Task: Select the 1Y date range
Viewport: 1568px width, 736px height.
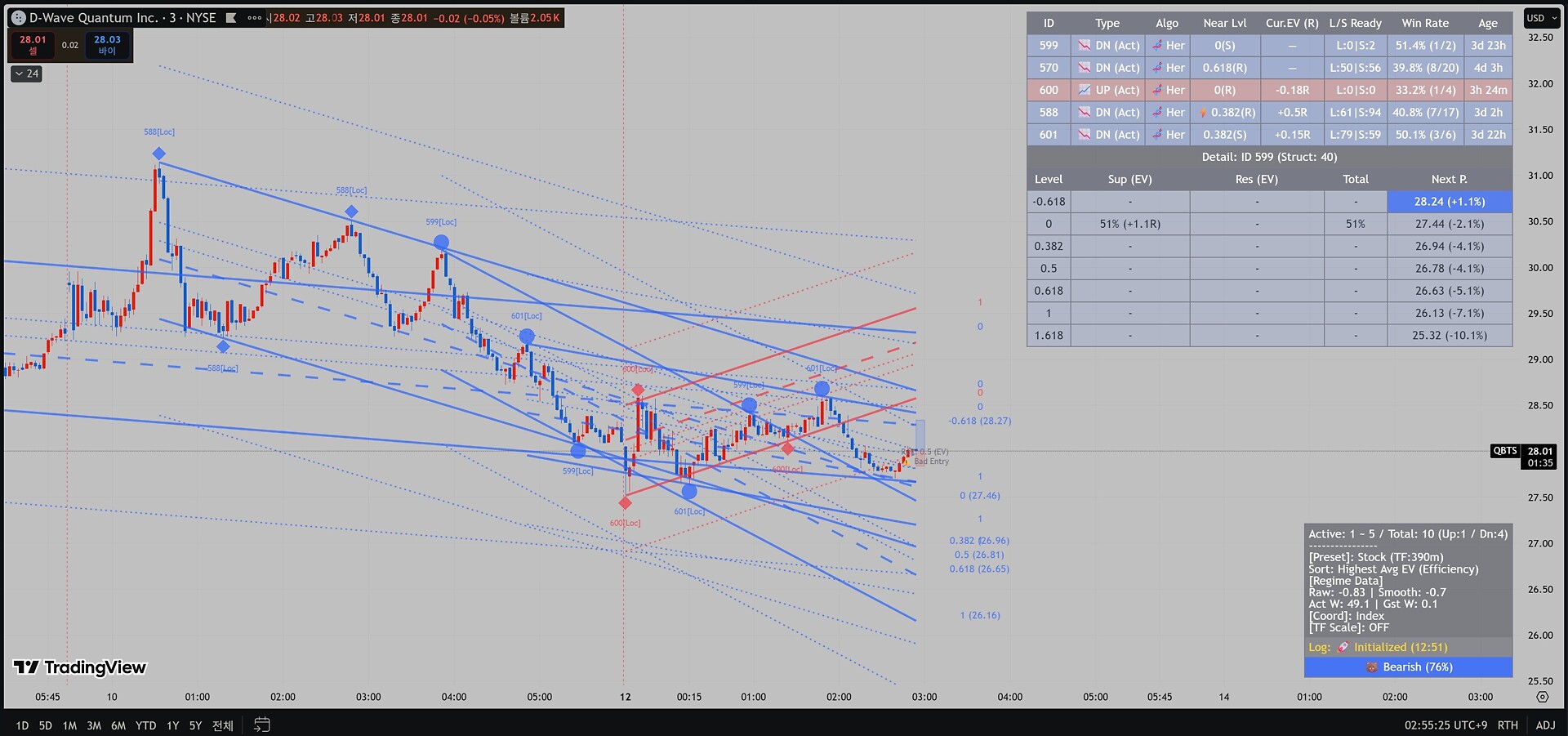Action: click(173, 725)
